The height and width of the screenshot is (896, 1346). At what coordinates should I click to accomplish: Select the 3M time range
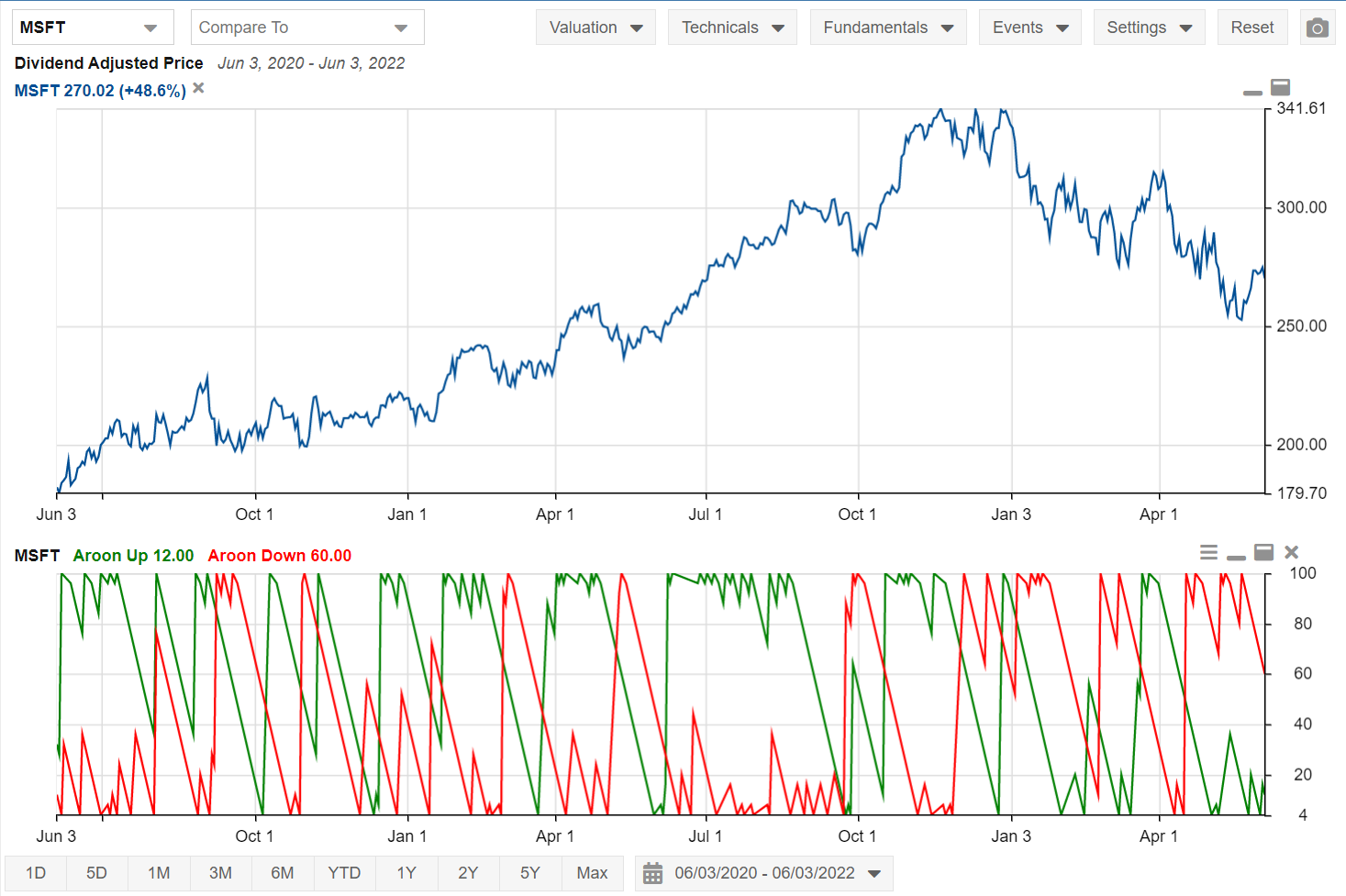[221, 873]
